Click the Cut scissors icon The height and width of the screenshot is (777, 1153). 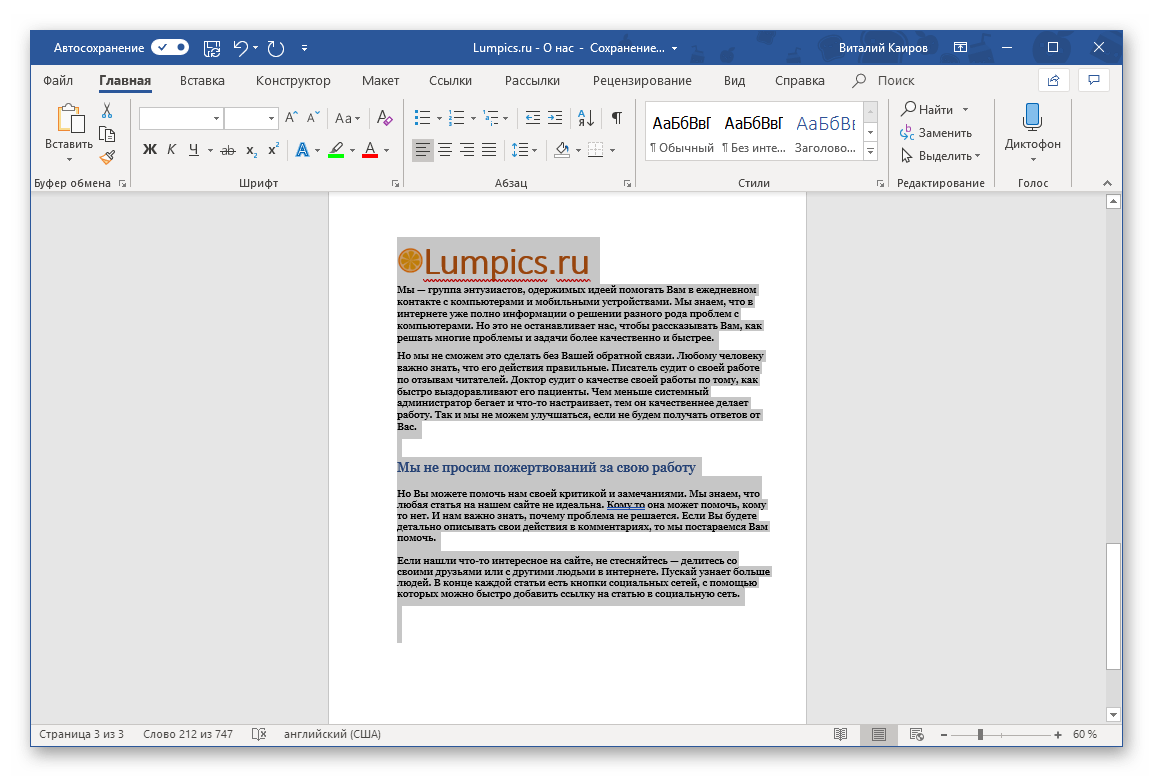tap(107, 111)
